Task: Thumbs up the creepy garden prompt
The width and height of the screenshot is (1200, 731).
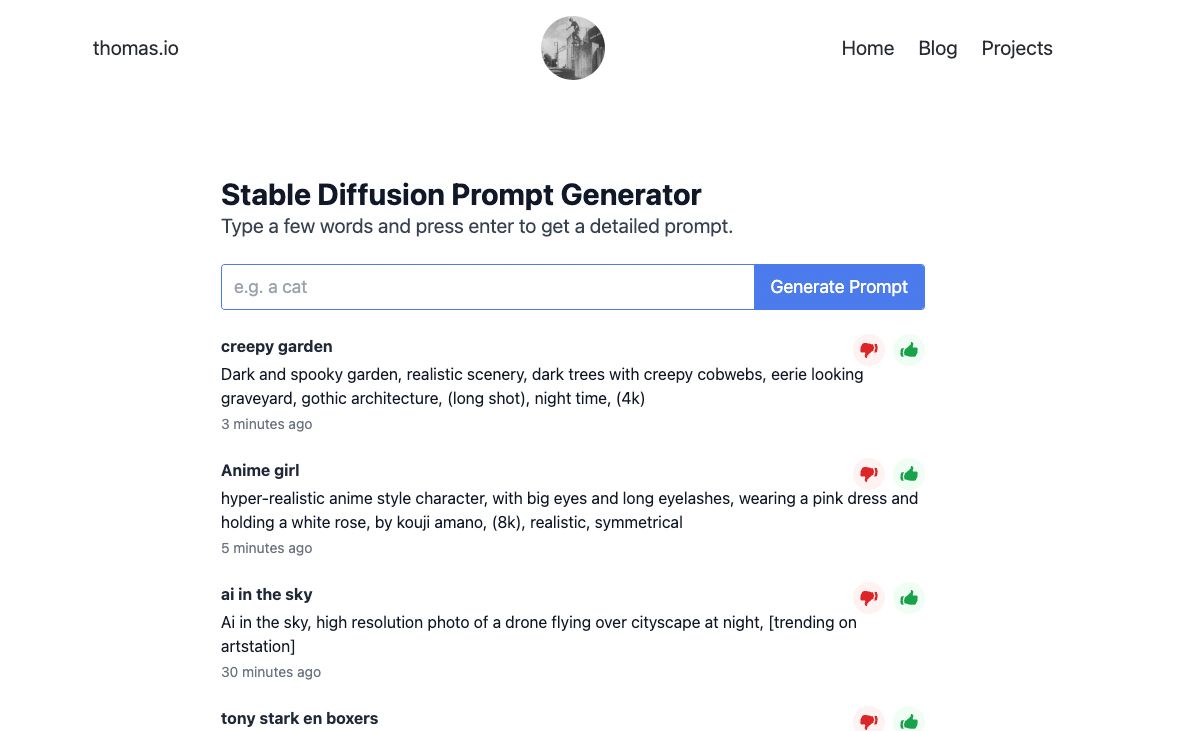Action: [x=909, y=350]
